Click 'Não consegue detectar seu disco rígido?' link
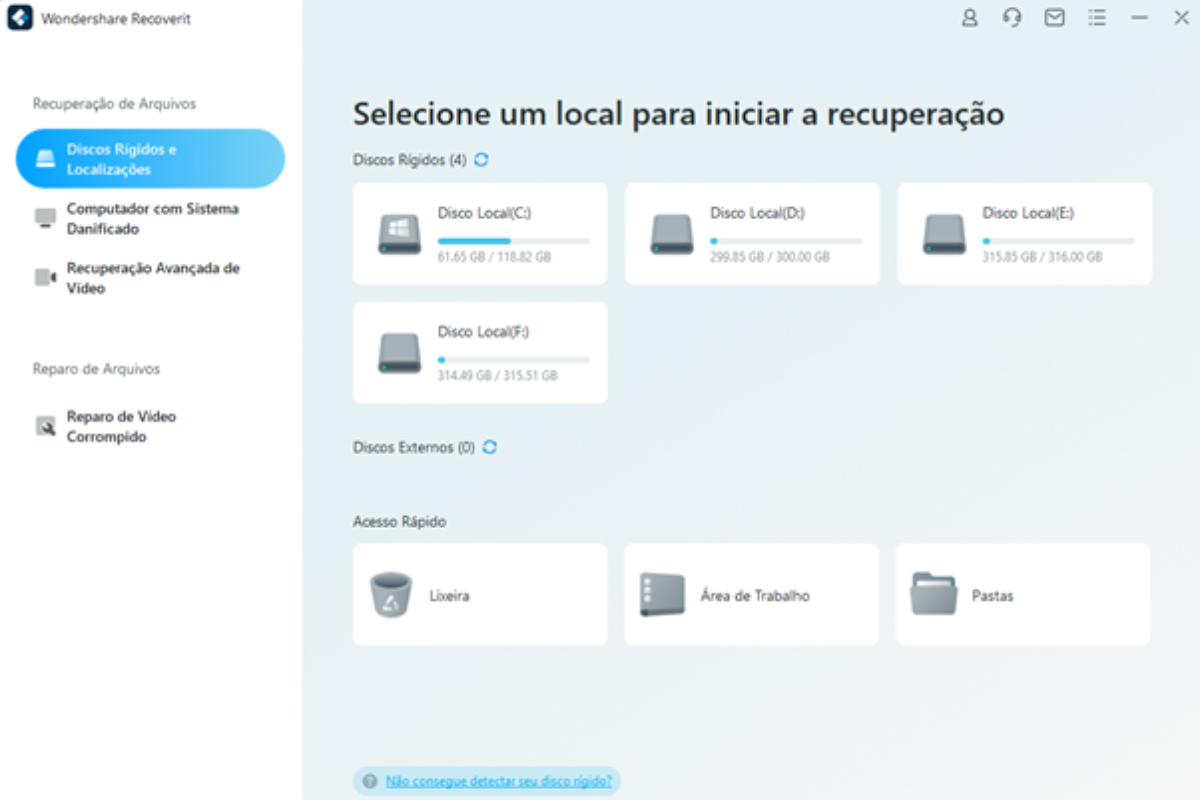Viewport: 1200px width, 800px height. [498, 781]
